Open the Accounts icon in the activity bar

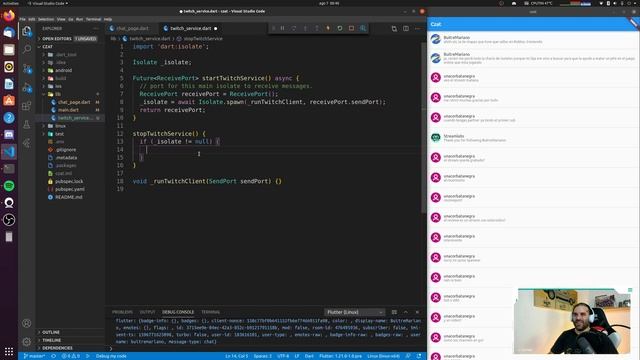pyautogui.click(x=27, y=323)
